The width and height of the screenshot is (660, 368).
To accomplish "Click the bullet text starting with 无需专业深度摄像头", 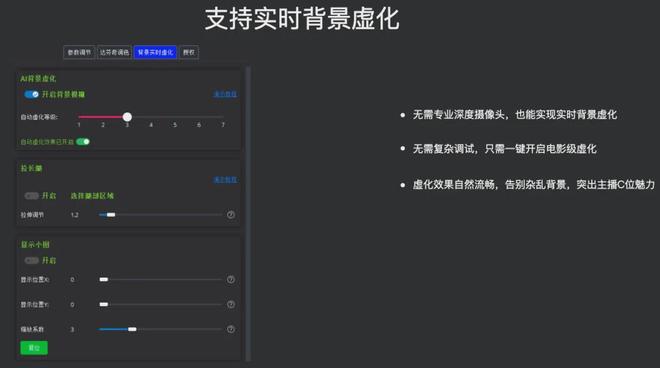I will 515,115.
